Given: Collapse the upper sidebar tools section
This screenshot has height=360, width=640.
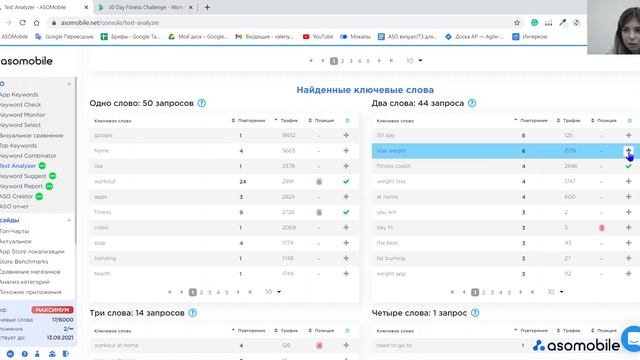Looking at the screenshot, I should pyautogui.click(x=69, y=84).
